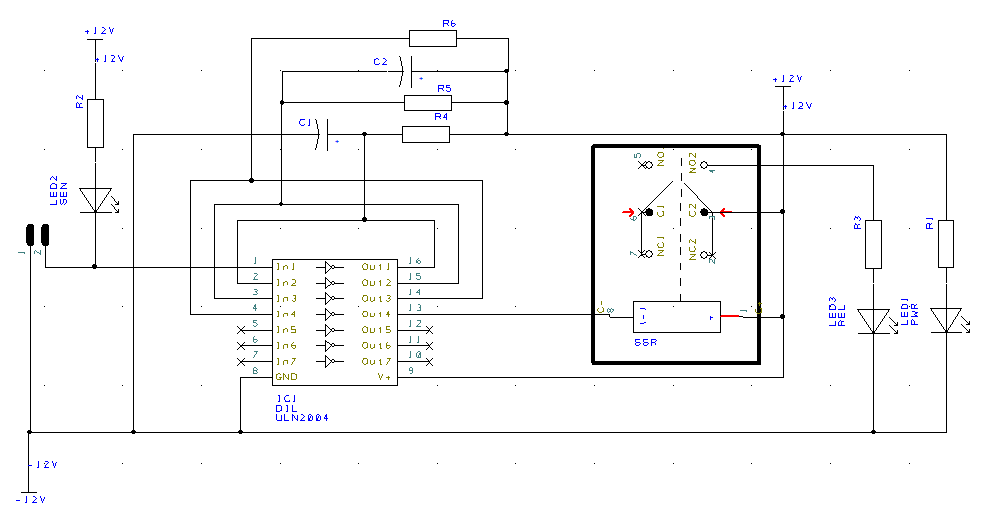Click the LED1 PWR label text
982x512 pixels.
point(909,312)
